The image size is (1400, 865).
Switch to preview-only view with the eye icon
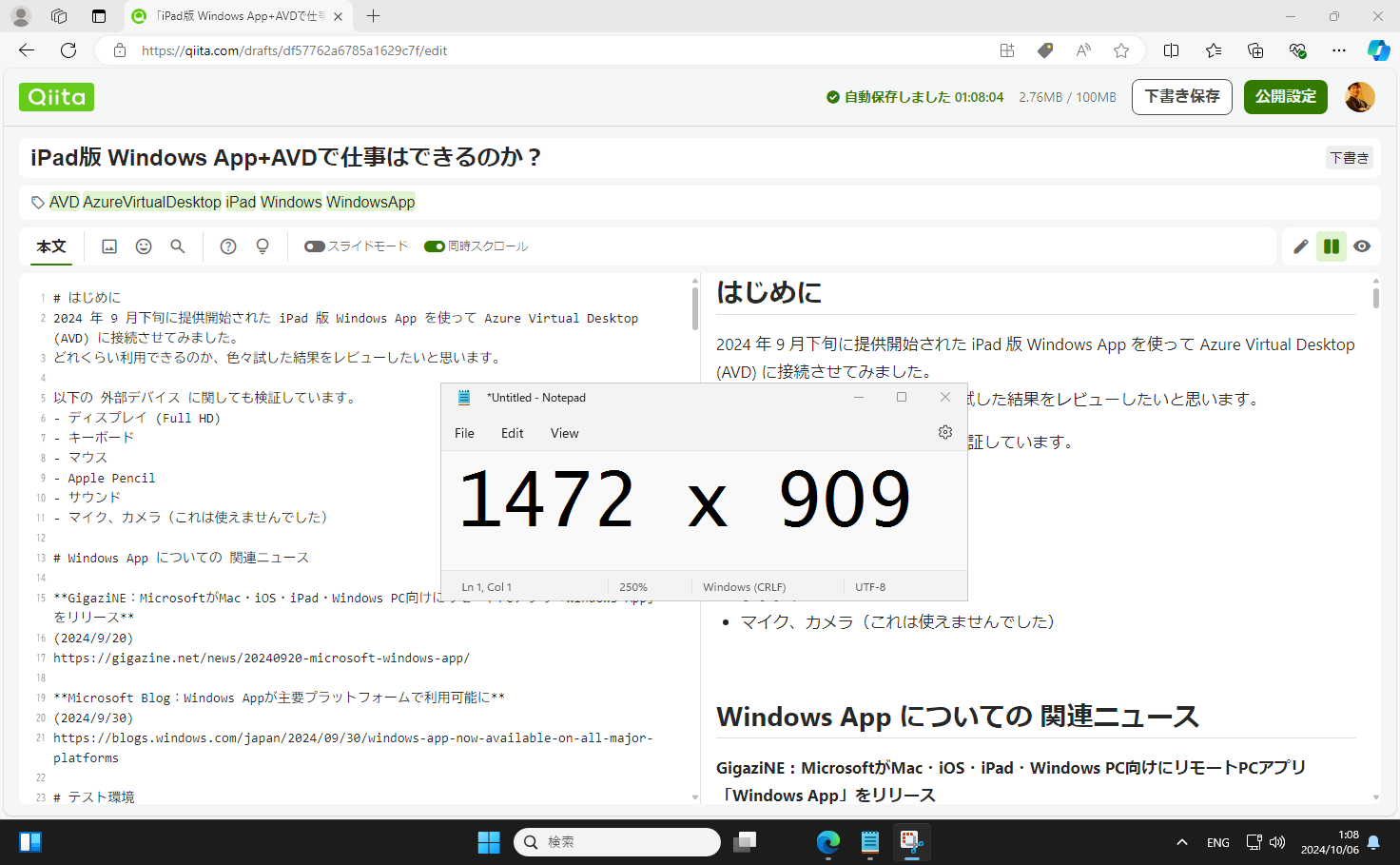click(x=1362, y=246)
